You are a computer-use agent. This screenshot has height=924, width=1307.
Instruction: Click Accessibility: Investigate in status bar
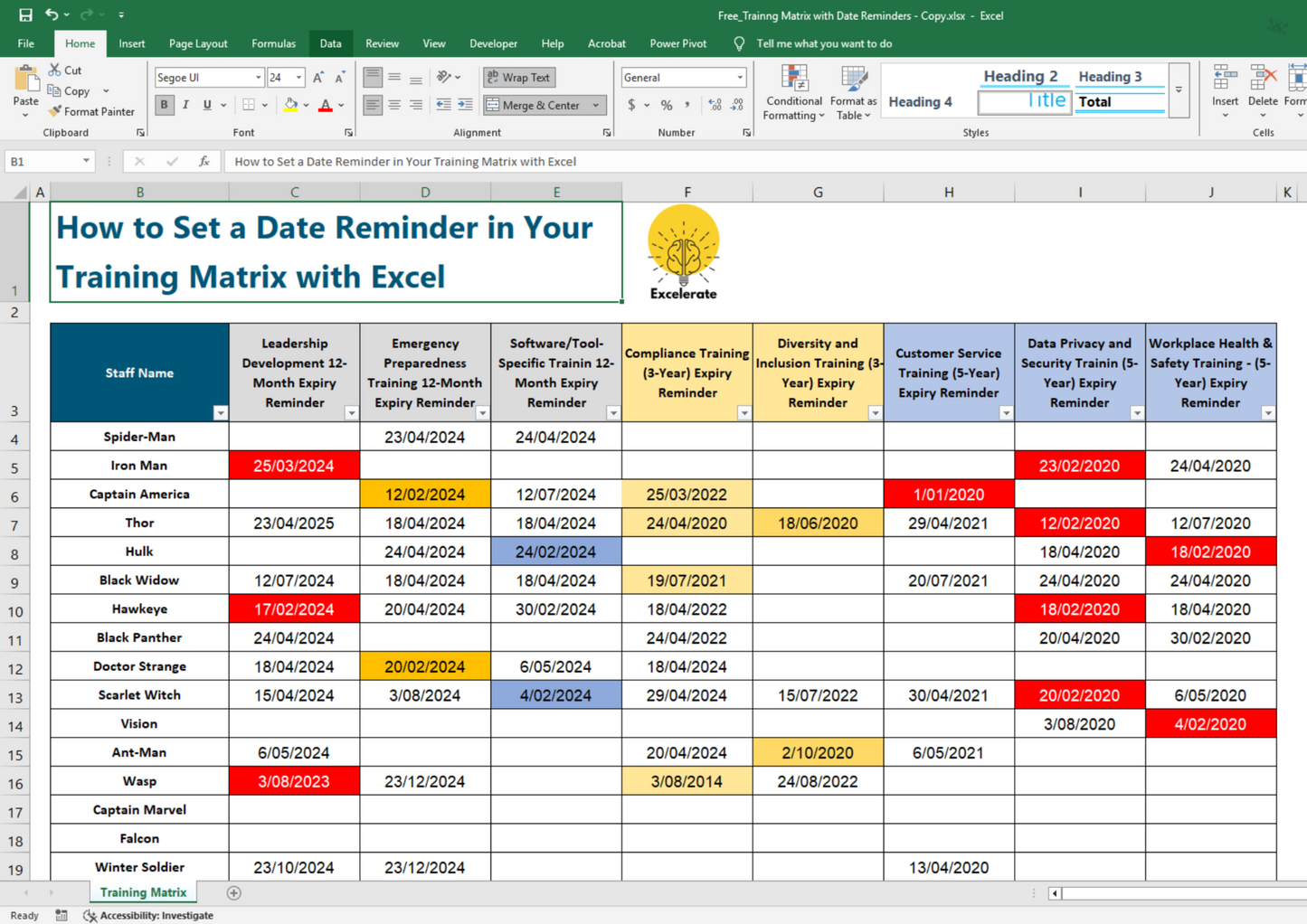pos(148,916)
